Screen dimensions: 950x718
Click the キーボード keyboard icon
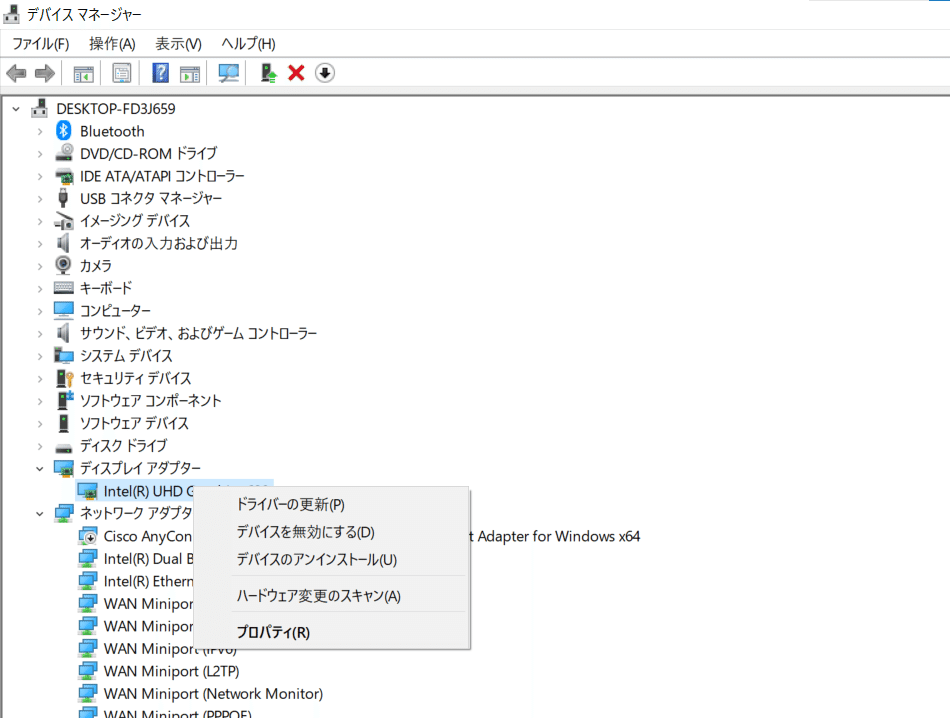click(64, 288)
